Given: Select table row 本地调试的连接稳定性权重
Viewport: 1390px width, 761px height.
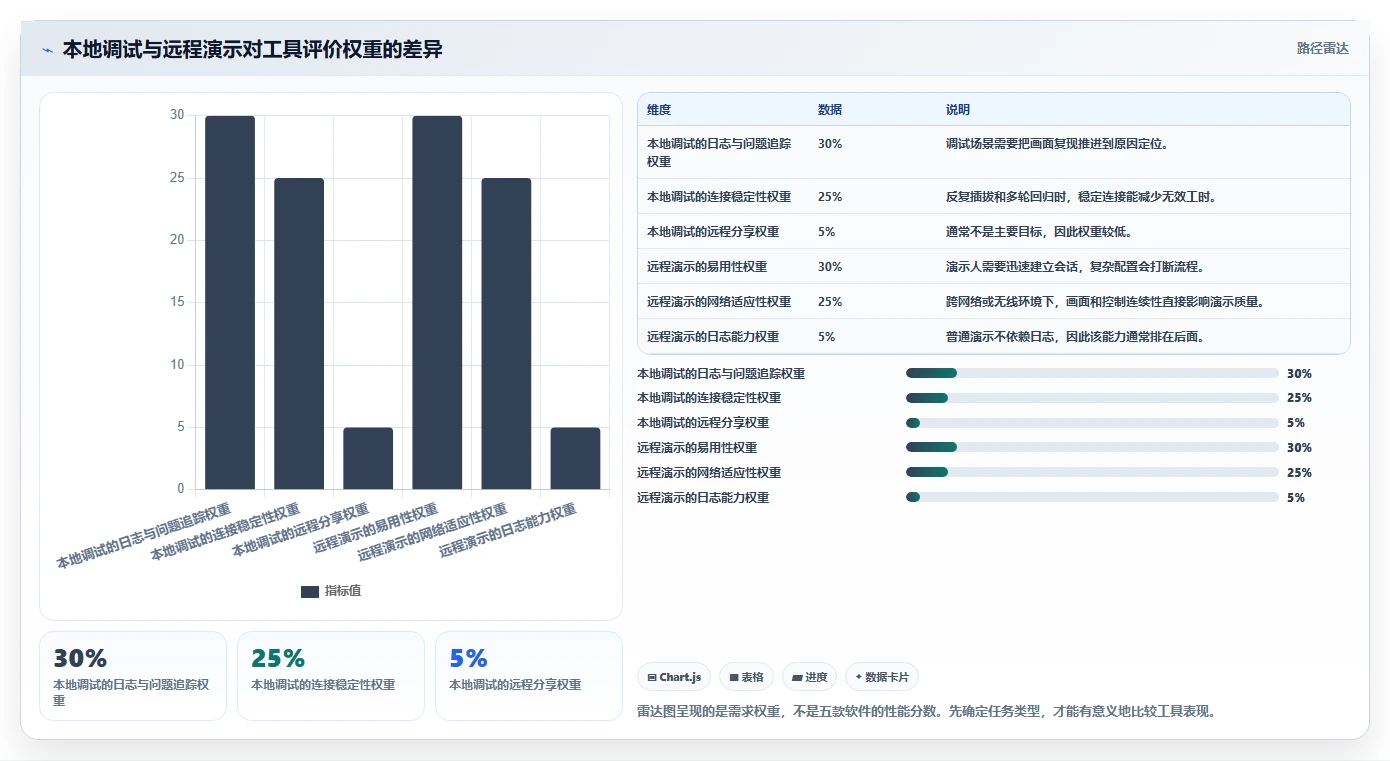Looking at the screenshot, I should (993, 196).
